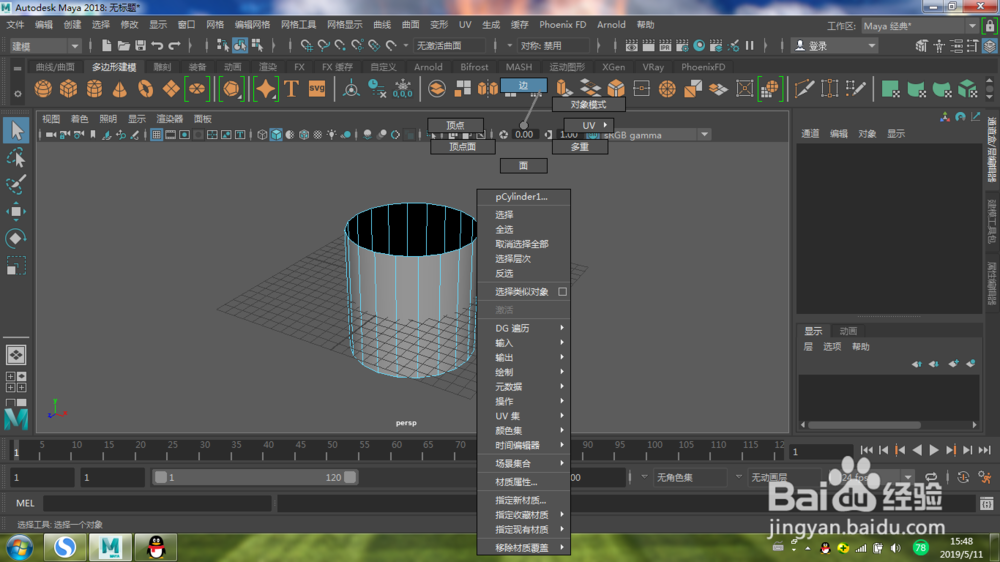Choose the Paint selection tool
1000x562 pixels.
16,184
